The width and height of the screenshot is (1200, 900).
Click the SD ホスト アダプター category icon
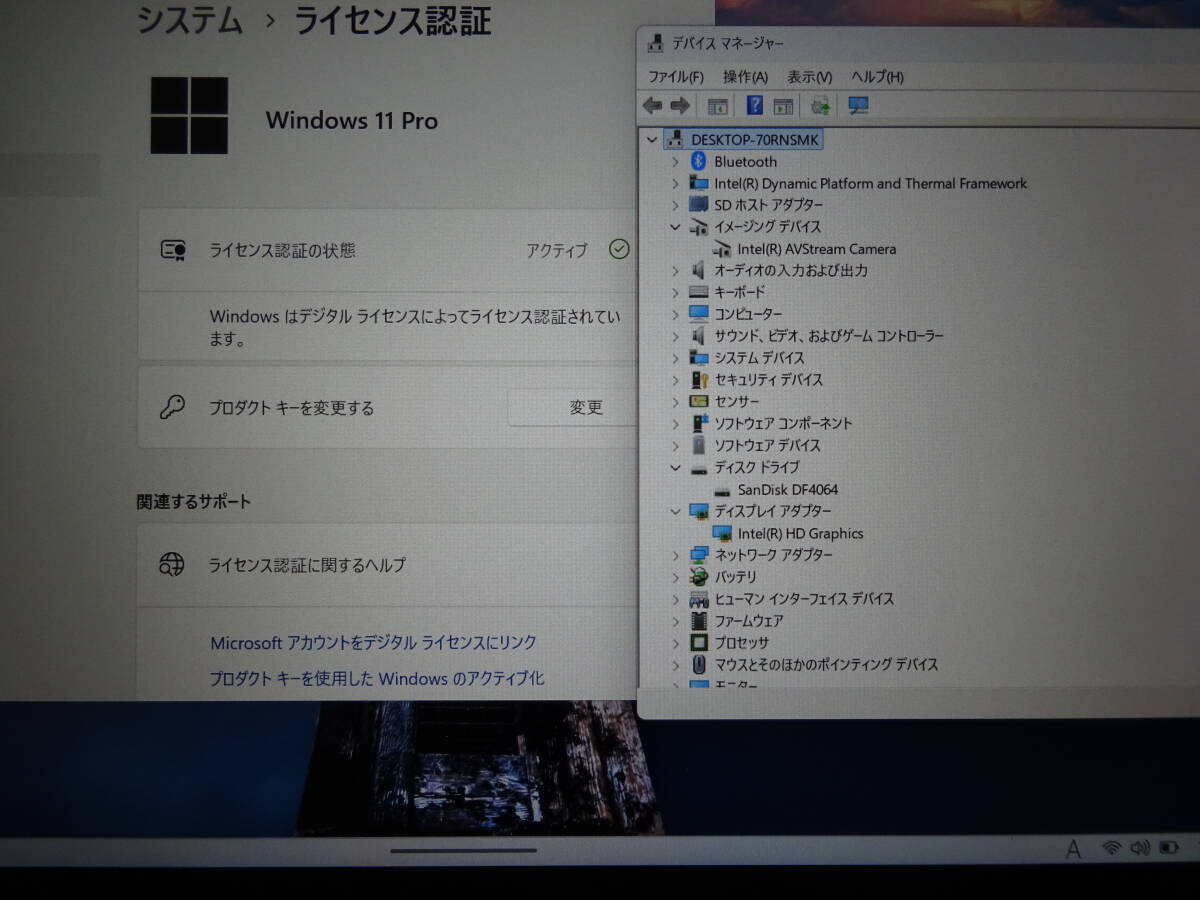point(699,205)
